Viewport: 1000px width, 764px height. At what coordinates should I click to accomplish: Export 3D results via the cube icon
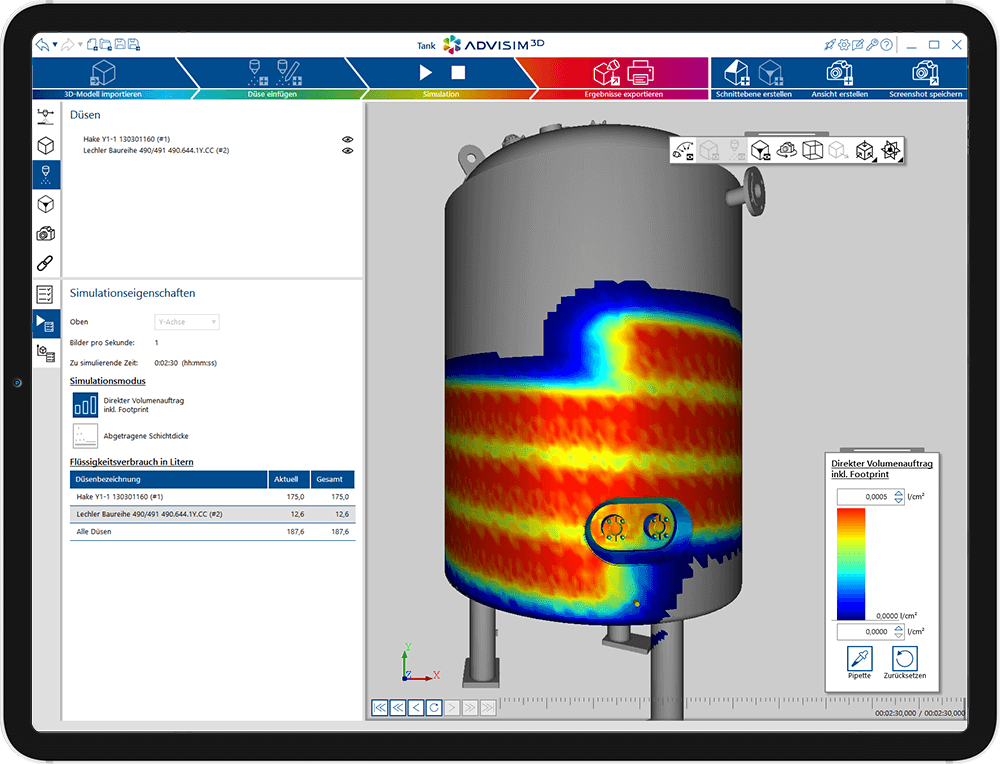tap(607, 73)
